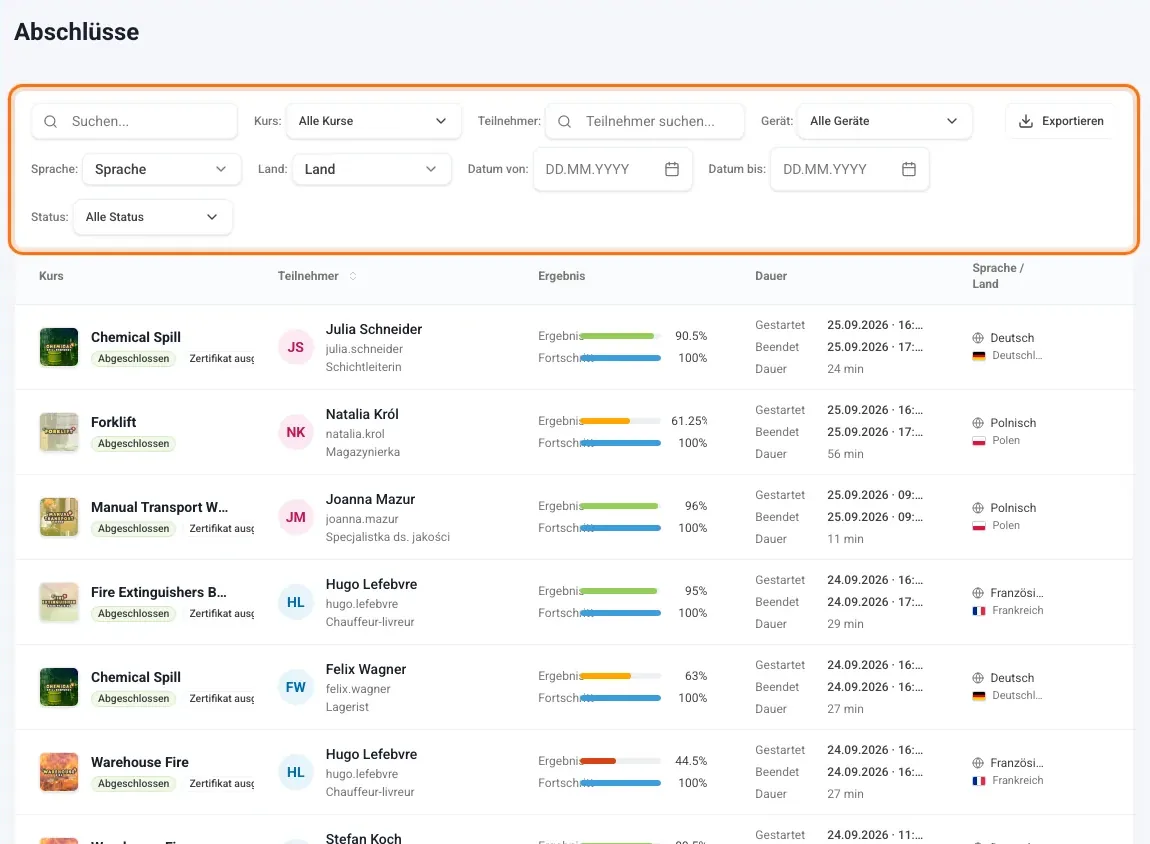The image size is (1150, 844).
Task: Click the Polish flag in Natalia Król row
Action: 978,441
